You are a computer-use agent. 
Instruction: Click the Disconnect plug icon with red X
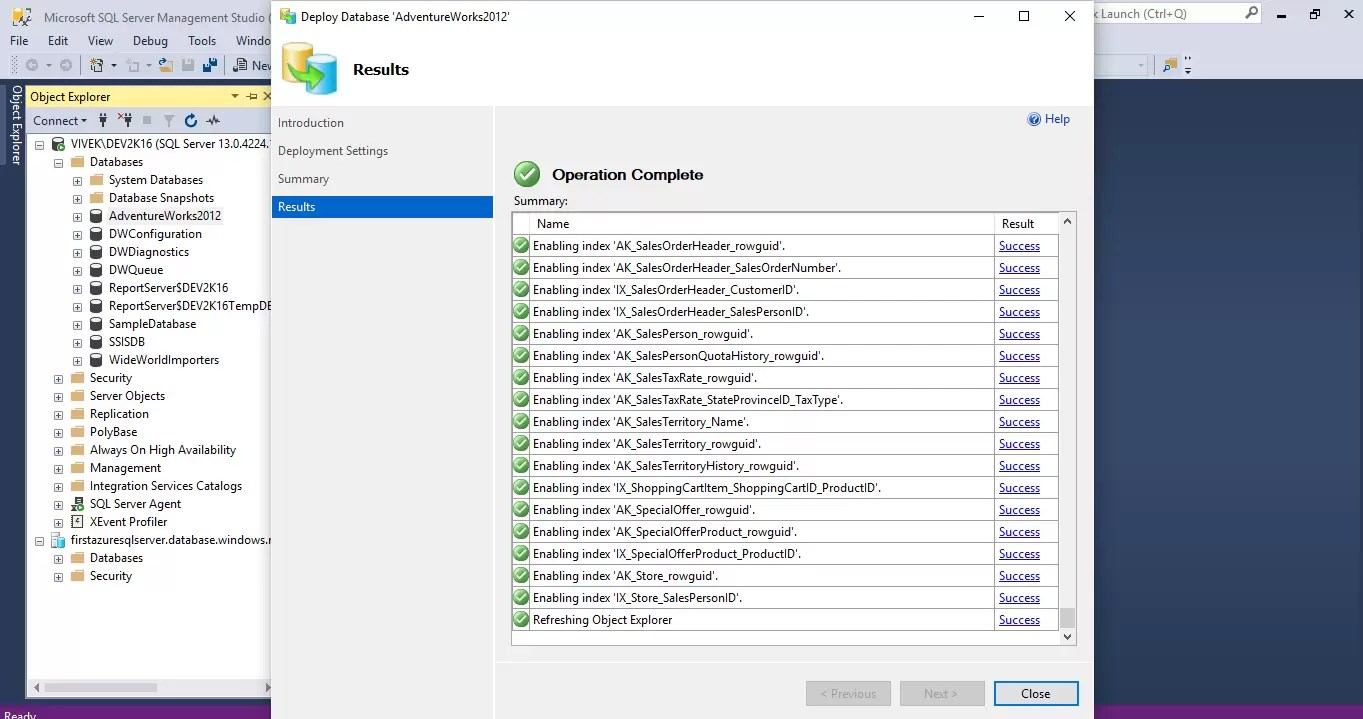click(x=125, y=120)
